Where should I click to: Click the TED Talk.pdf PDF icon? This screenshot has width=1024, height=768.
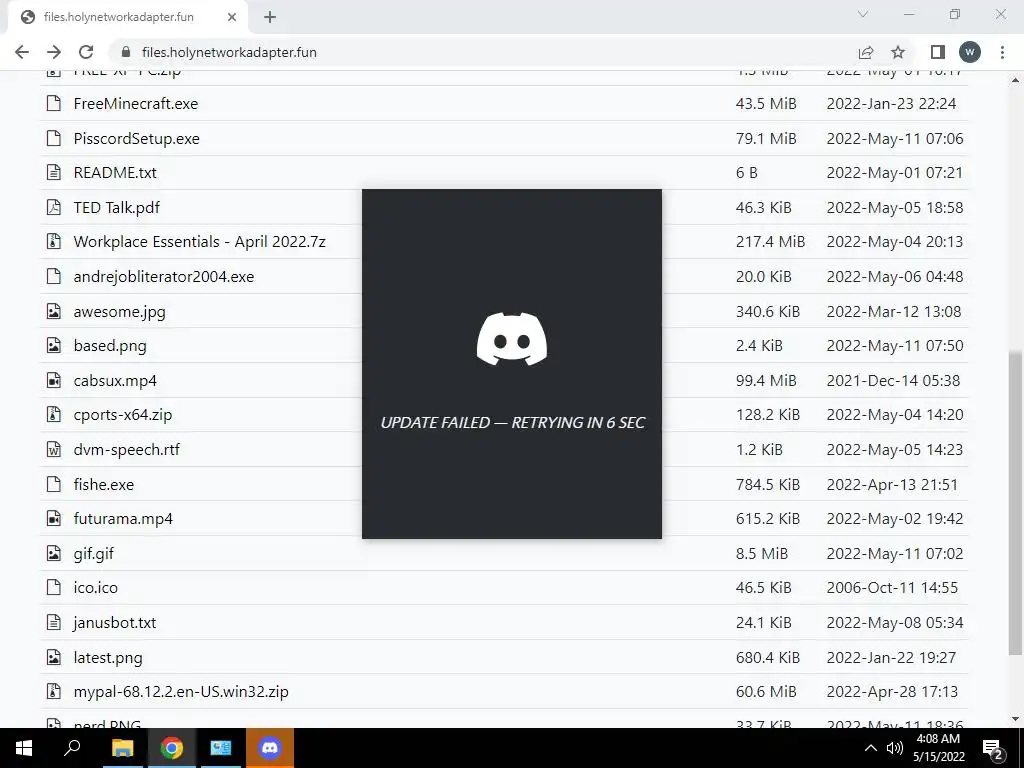pos(54,208)
